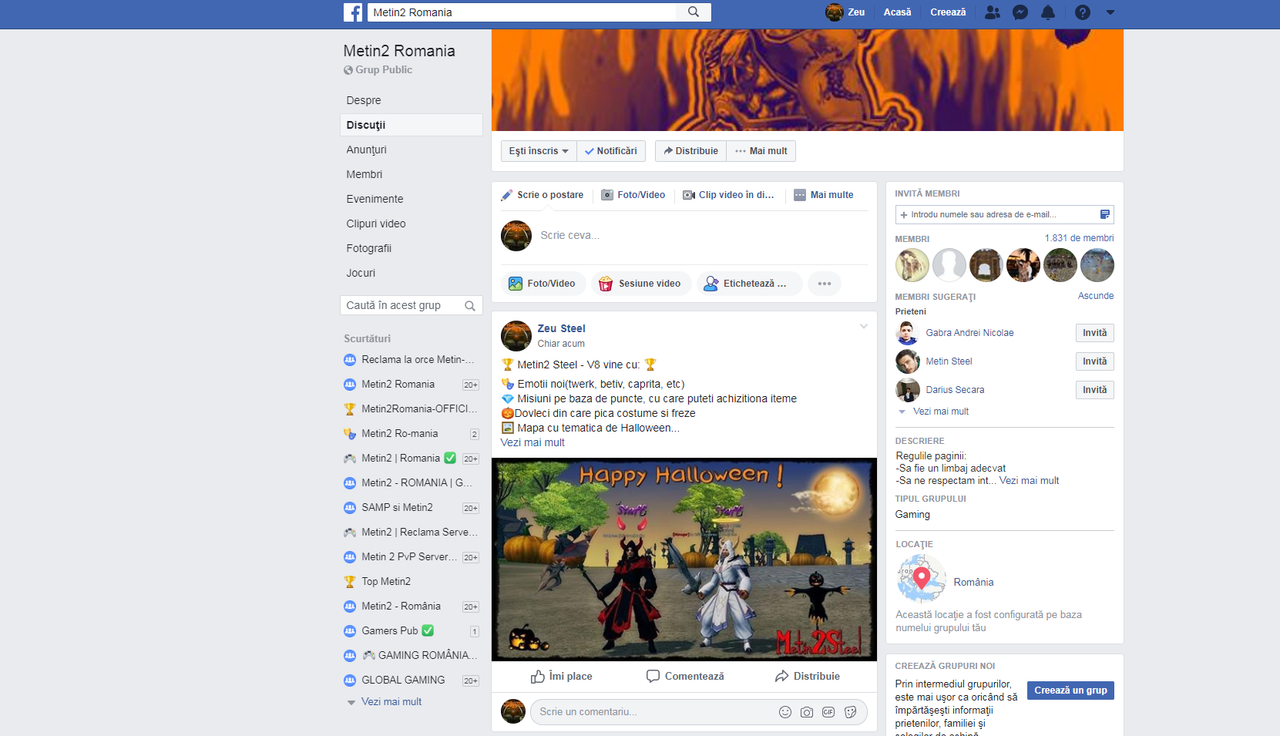Image resolution: width=1280 pixels, height=736 pixels.
Task: Open the options chevron on Zeu Steel's post
Action: click(863, 326)
